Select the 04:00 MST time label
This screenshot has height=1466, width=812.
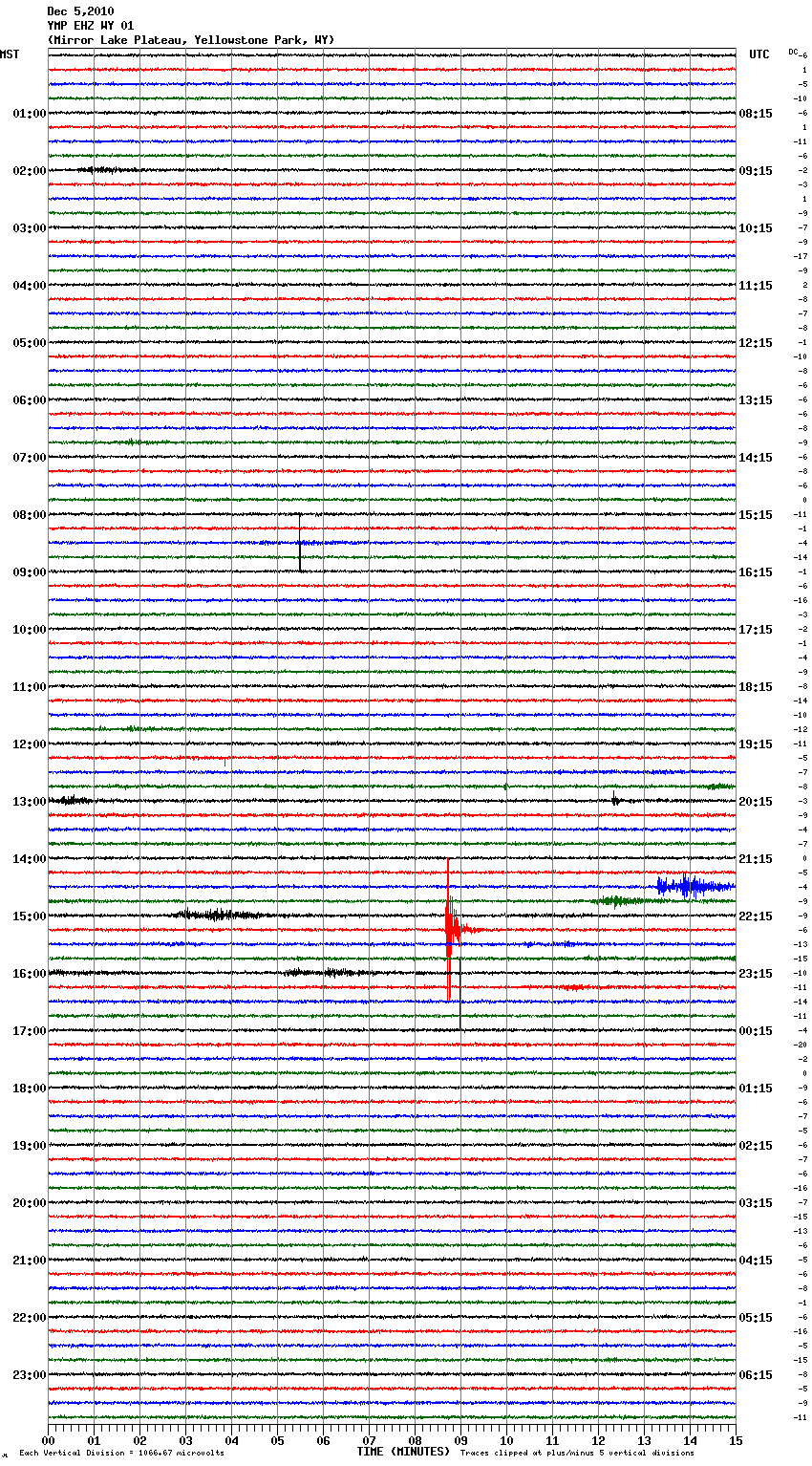[30, 286]
